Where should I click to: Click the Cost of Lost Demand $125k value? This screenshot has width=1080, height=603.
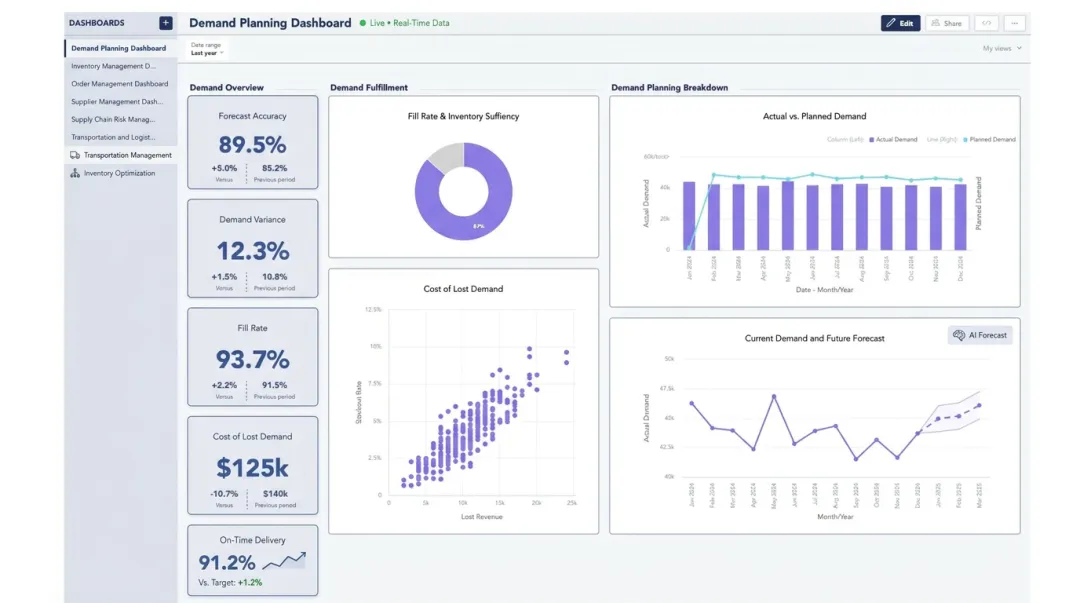click(x=253, y=468)
